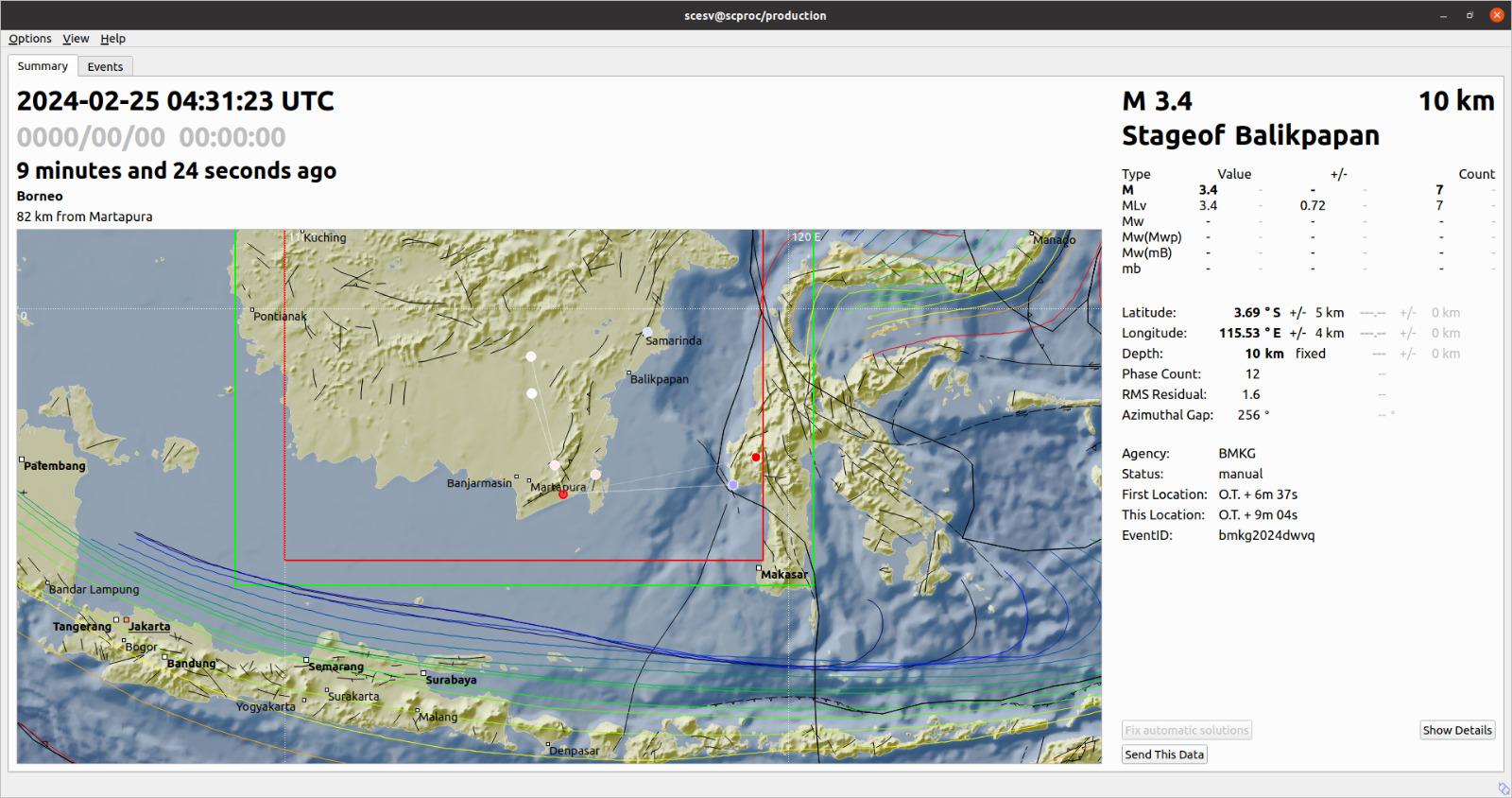Click the Makasar city marker on the map

coord(759,568)
